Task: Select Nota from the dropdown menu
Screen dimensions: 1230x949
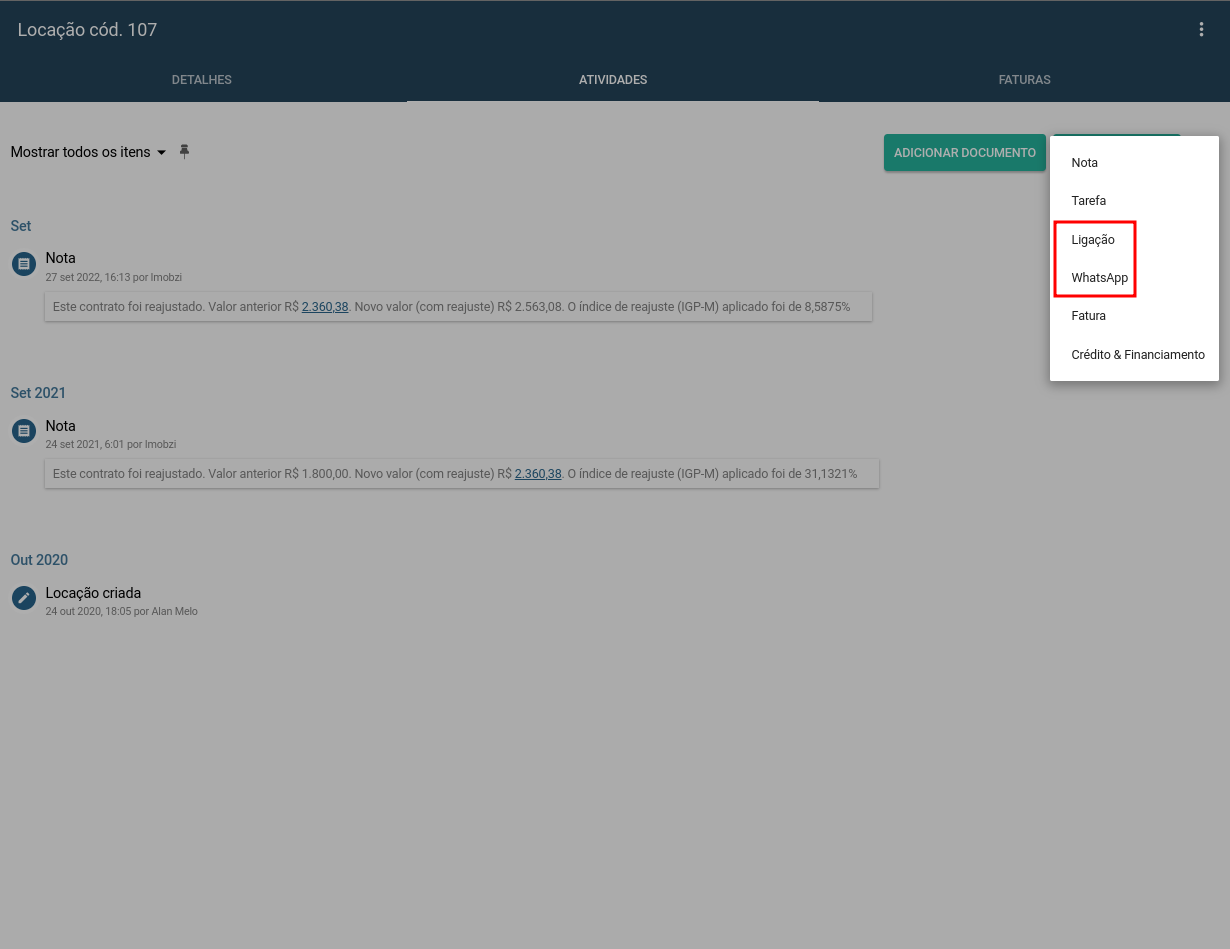Action: tap(1134, 163)
